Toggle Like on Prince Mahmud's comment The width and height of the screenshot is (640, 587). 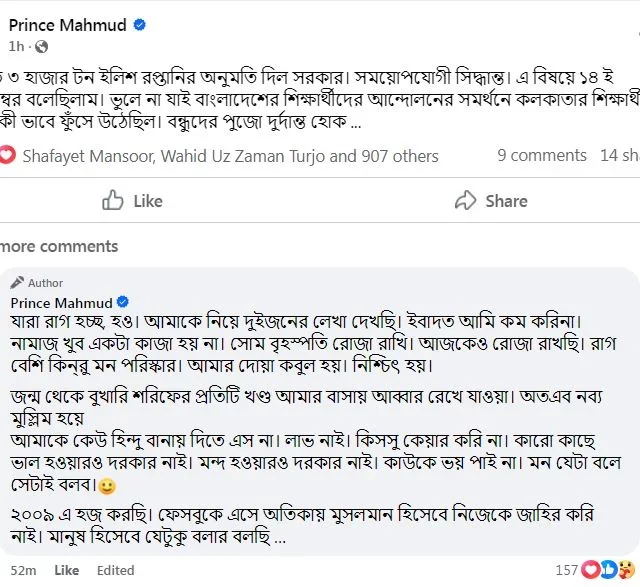(x=67, y=570)
